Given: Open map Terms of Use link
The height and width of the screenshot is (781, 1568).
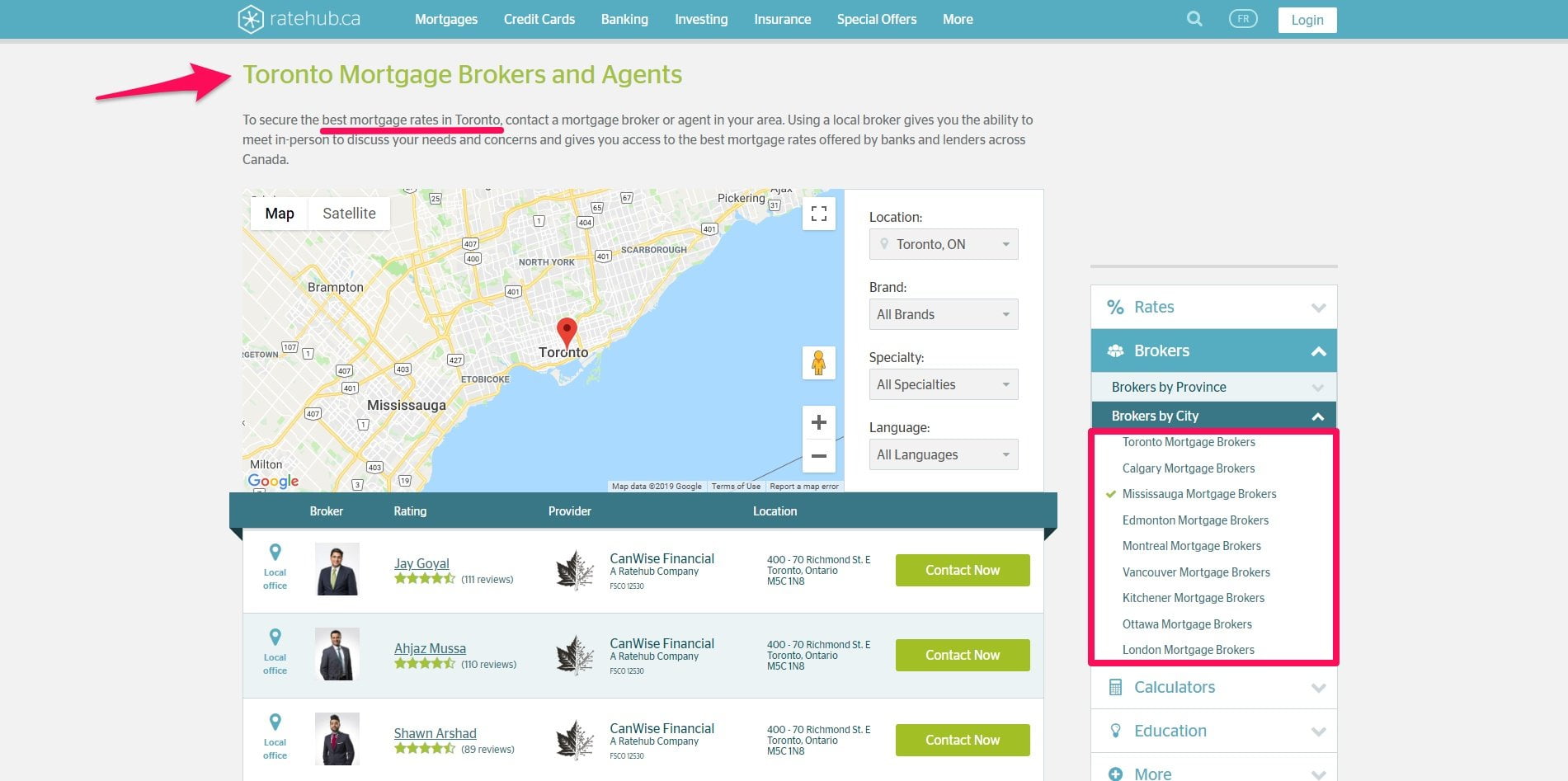Looking at the screenshot, I should click(x=736, y=487).
